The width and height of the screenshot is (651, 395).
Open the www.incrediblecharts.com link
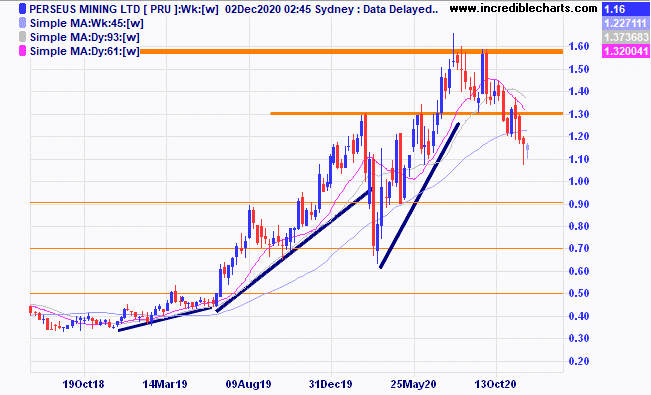(x=524, y=8)
